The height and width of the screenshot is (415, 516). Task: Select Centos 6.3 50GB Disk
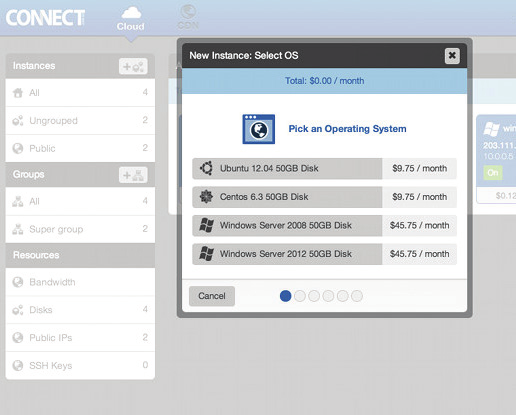pos(324,197)
